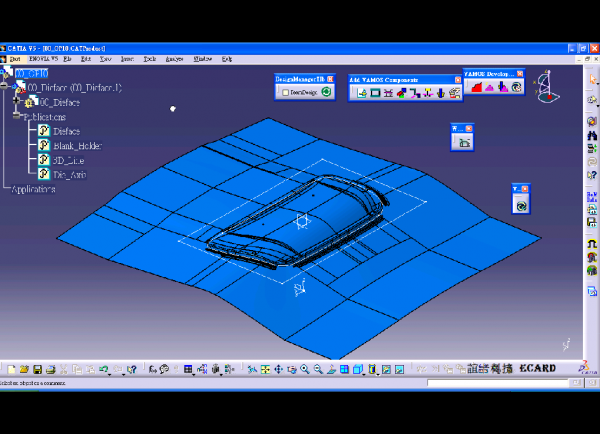Click the compass in the top-right viewport corner
This screenshot has width=600, height=434.
click(x=545, y=86)
